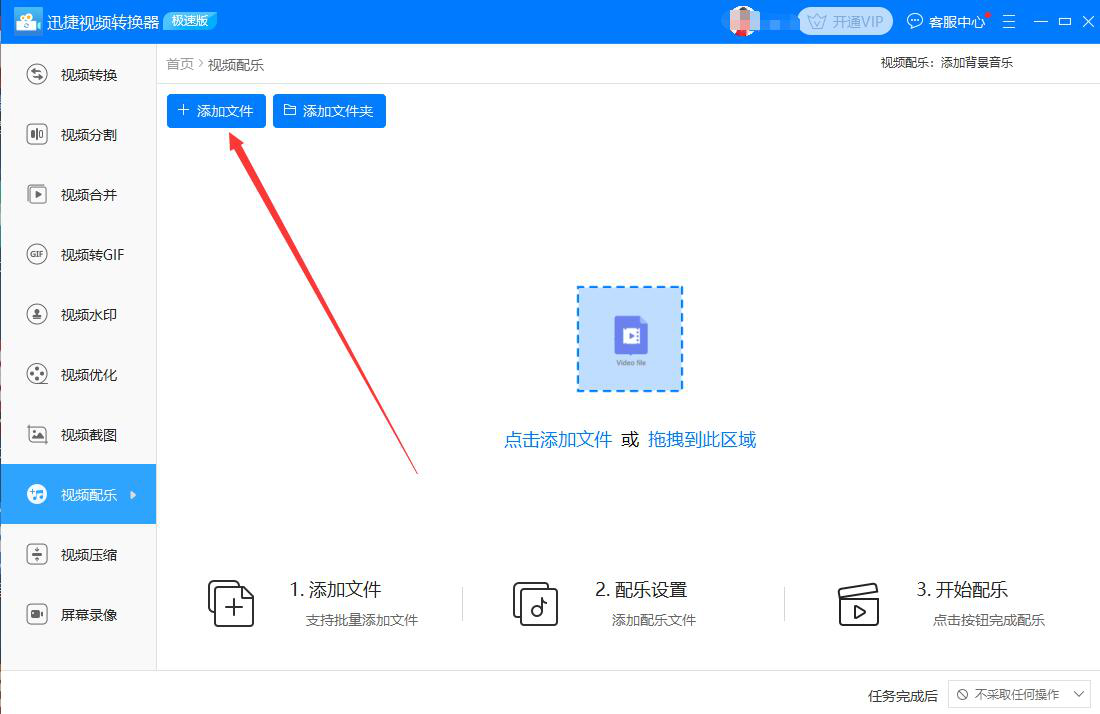This screenshot has width=1100, height=714.
Task: Click the video file icon in drop zone
Action: (631, 336)
